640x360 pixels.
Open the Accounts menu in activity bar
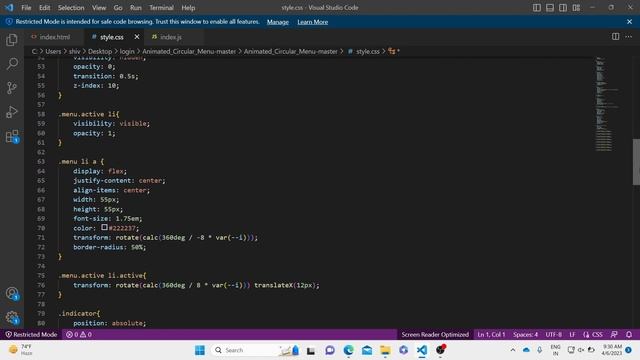pyautogui.click(x=12, y=293)
